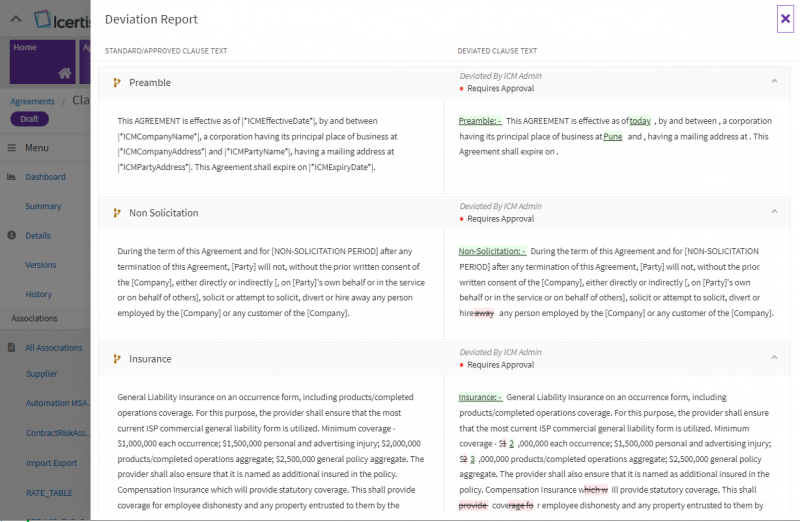Image resolution: width=800 pixels, height=522 pixels.
Task: Click the Insurance section title
Action: tap(150, 359)
